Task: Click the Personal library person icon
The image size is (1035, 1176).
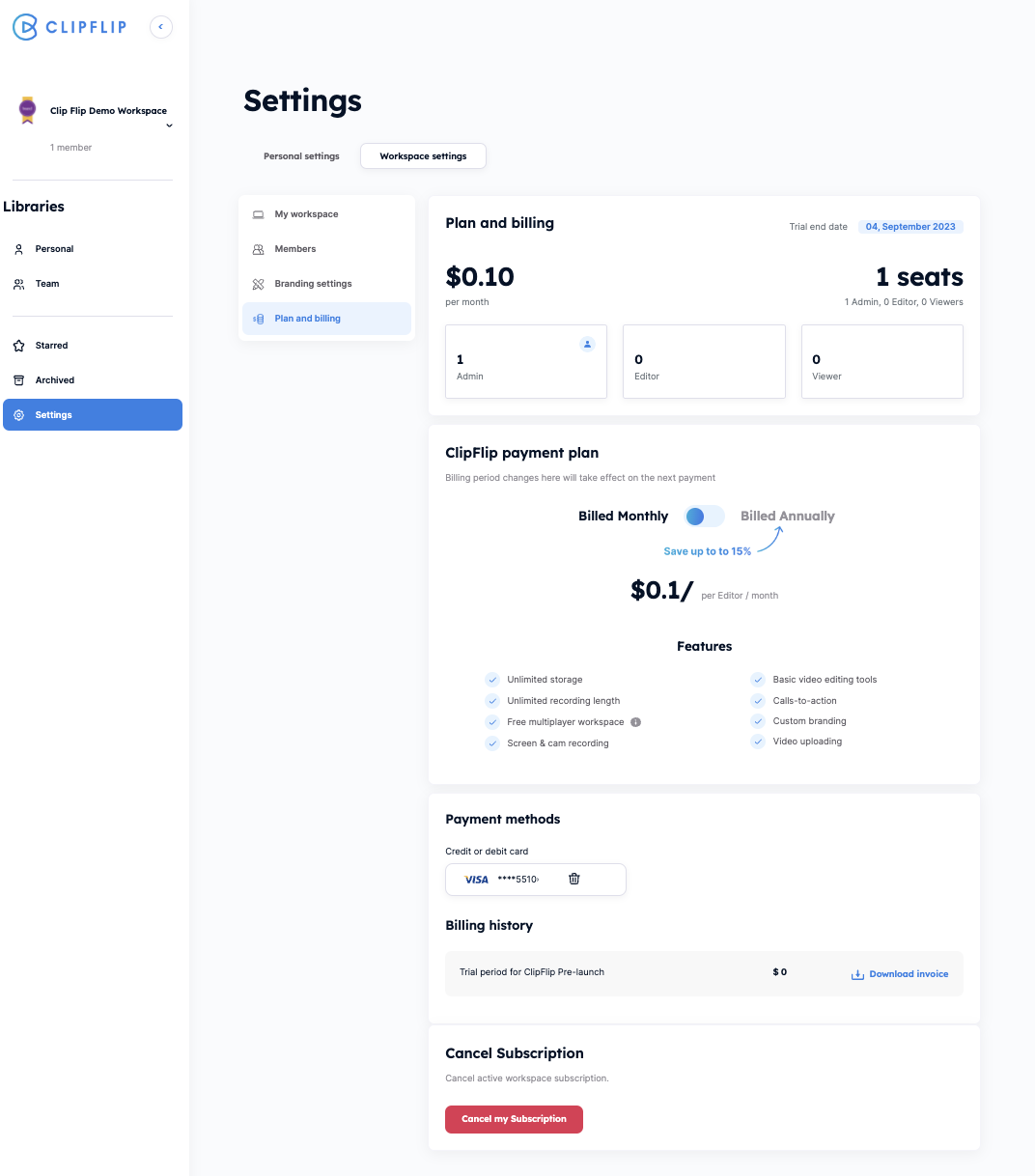Action: (18, 249)
